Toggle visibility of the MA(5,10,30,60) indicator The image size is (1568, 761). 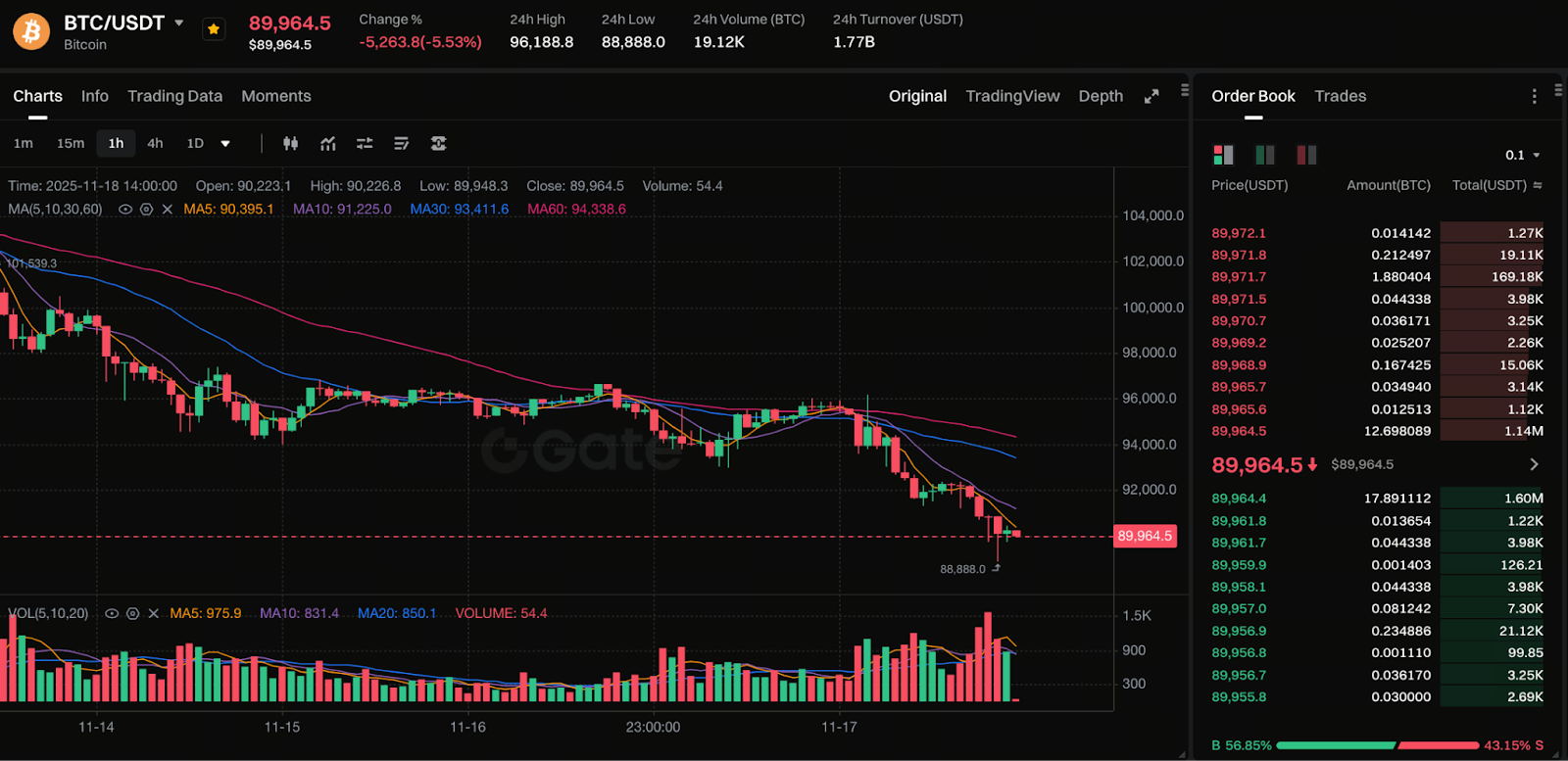click(x=125, y=210)
